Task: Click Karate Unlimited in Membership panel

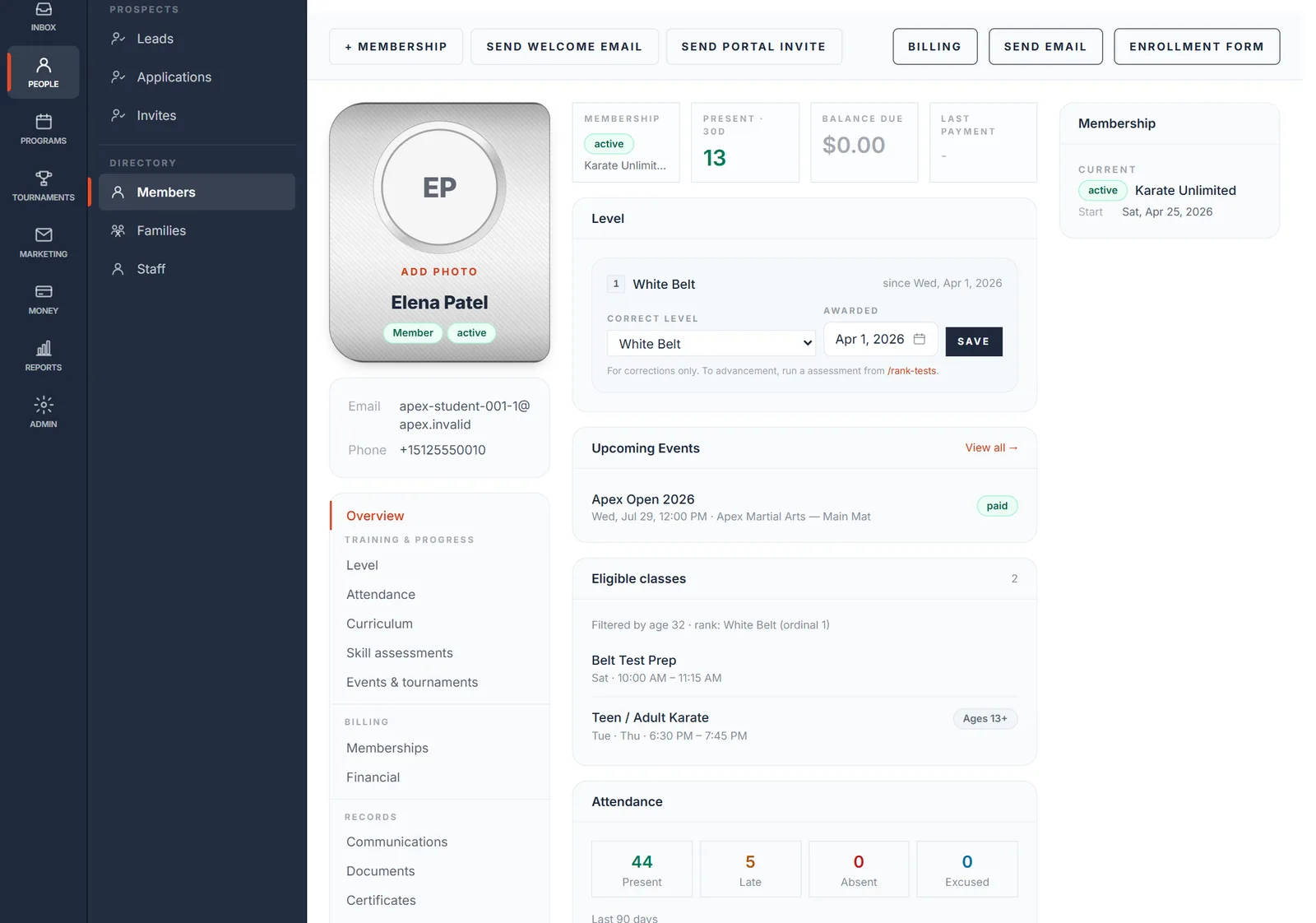Action: pos(1185,190)
